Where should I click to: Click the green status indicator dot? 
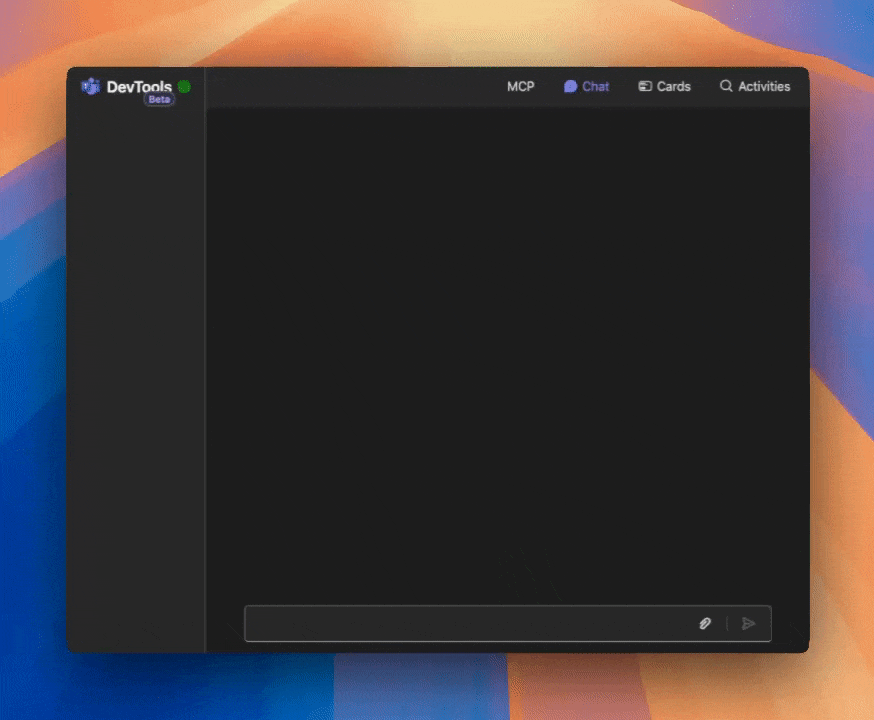183,86
